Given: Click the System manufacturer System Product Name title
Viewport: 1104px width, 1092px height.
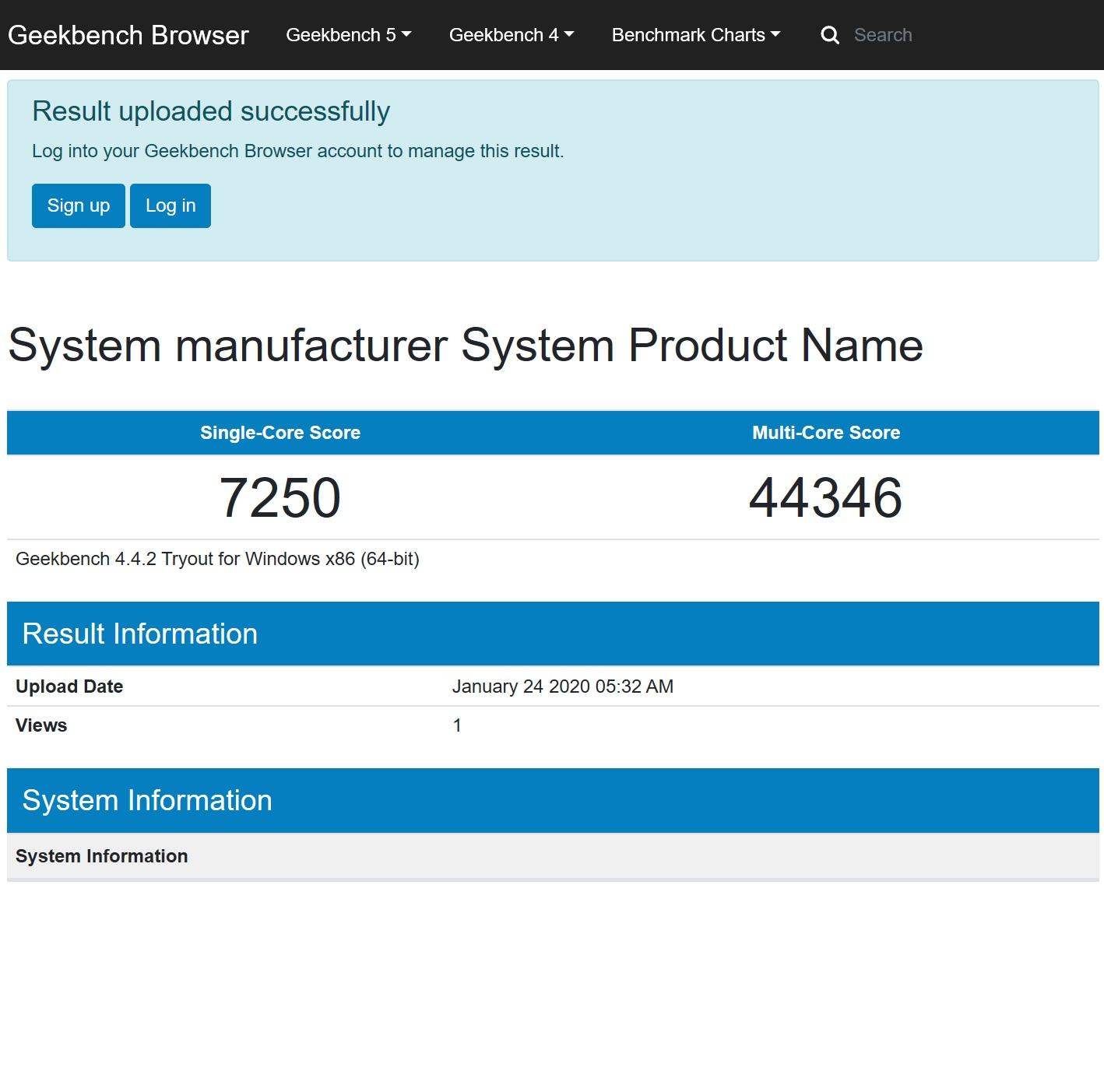Looking at the screenshot, I should point(466,345).
